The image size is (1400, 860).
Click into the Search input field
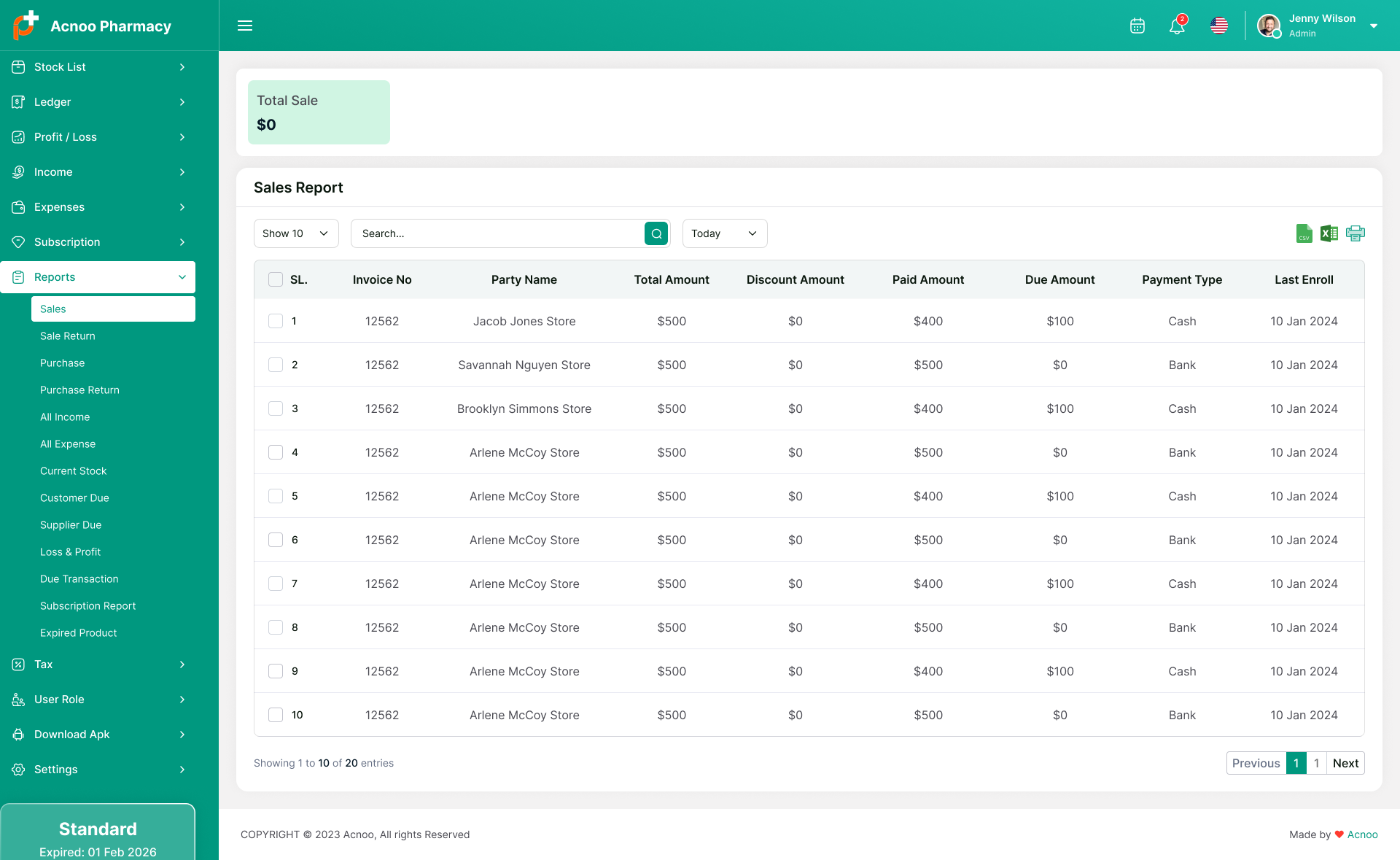(x=496, y=233)
